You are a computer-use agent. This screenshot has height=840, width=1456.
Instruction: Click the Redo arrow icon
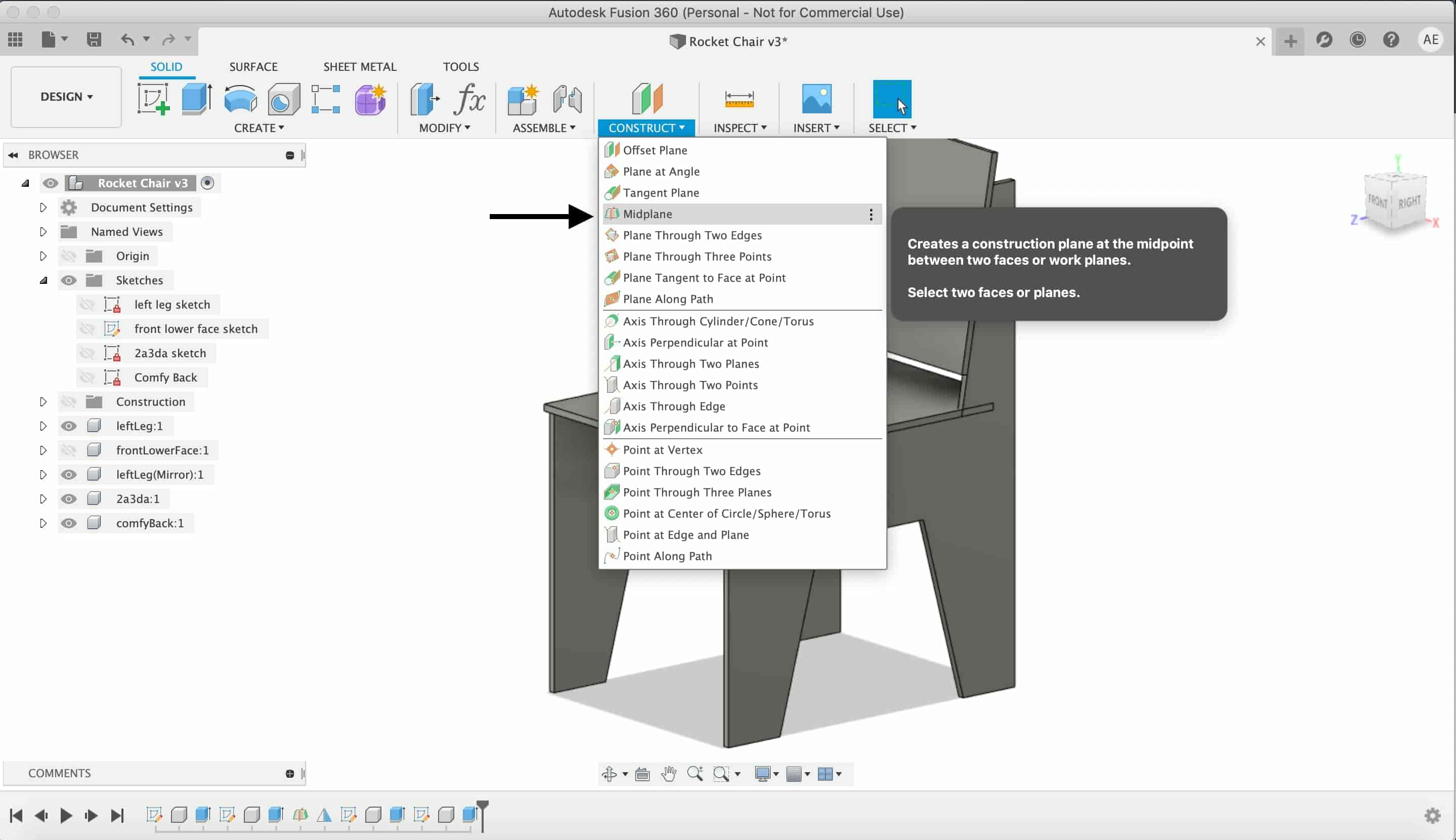coord(168,39)
